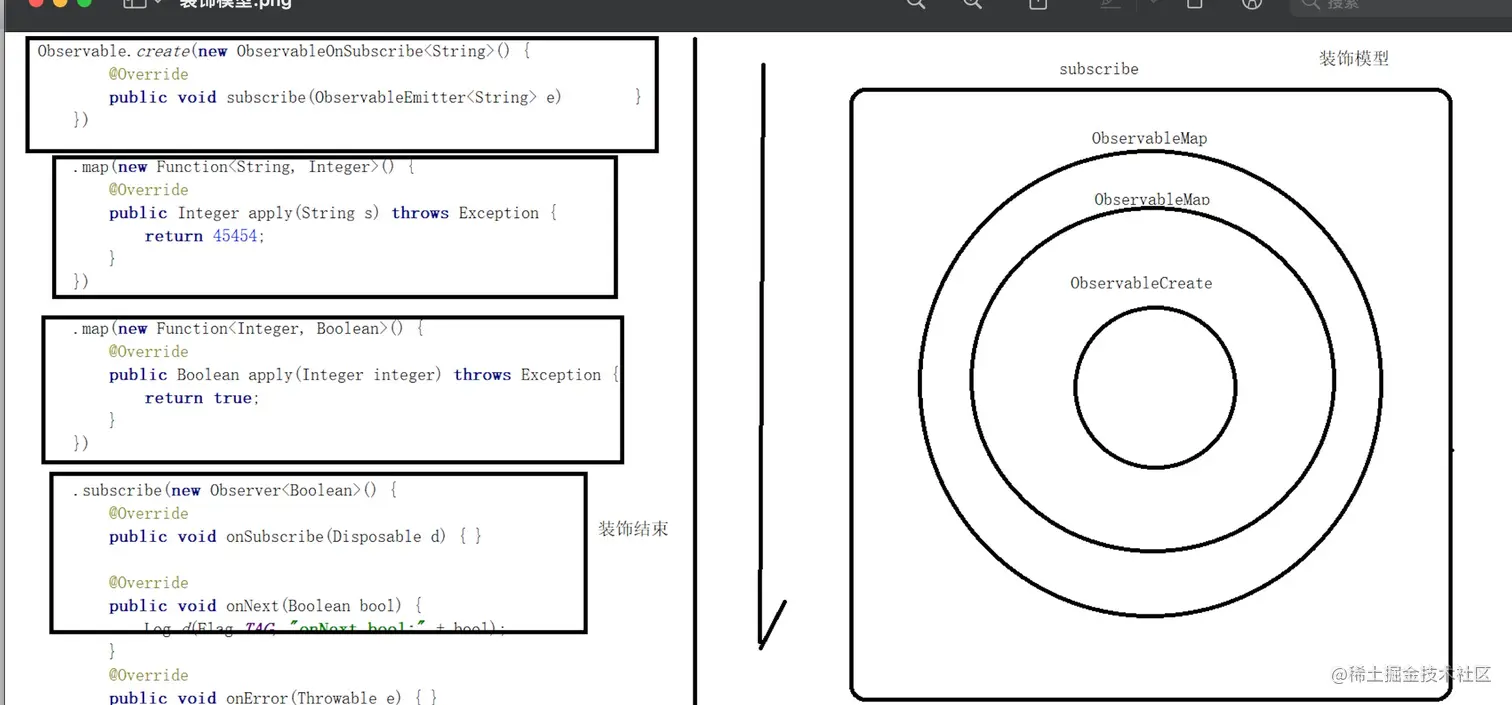
Task: Click the ".map(new Function<String, Integer>() {" line
Action: coord(243,167)
